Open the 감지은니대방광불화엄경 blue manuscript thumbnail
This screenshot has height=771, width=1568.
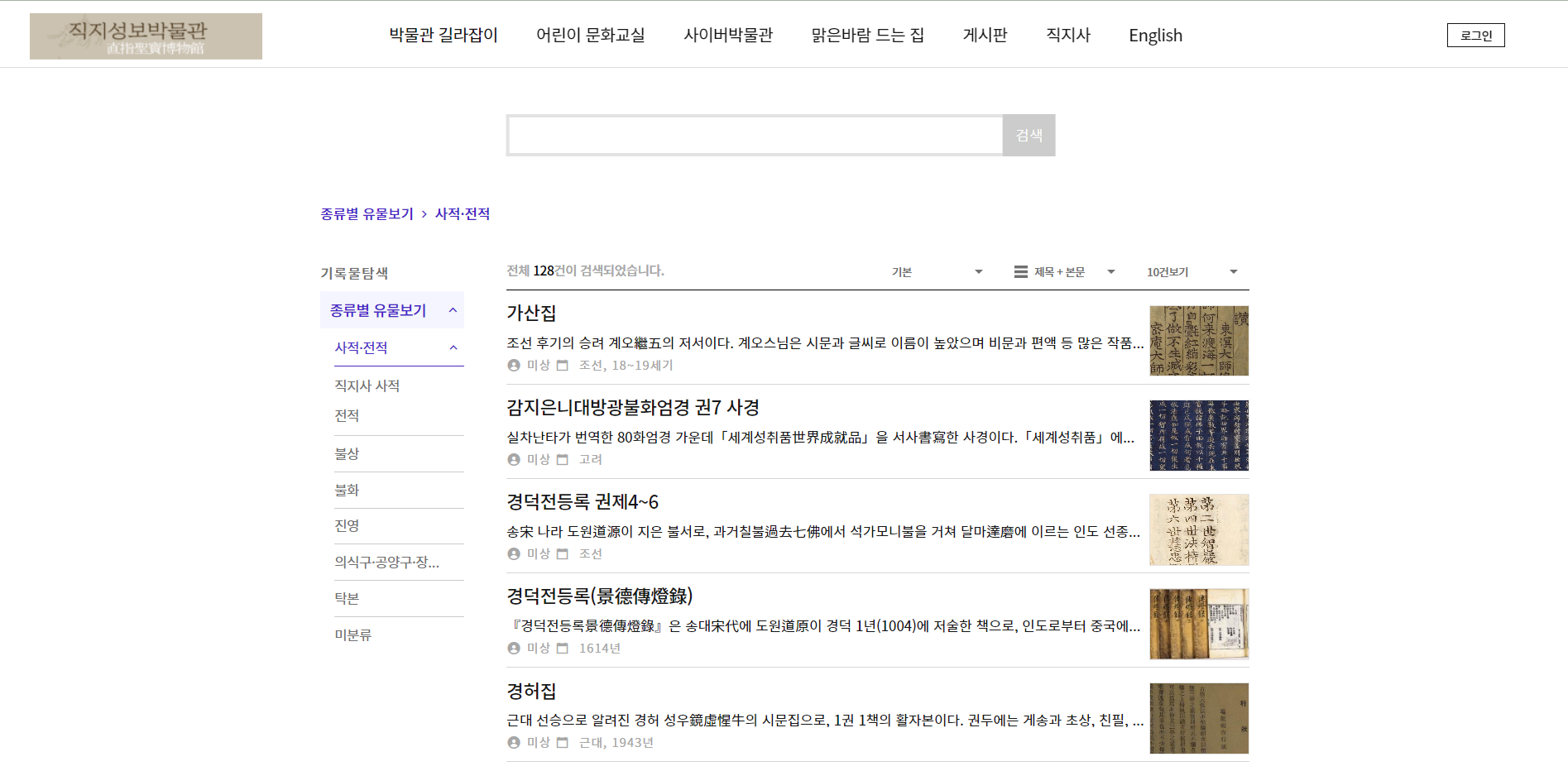pyautogui.click(x=1198, y=435)
